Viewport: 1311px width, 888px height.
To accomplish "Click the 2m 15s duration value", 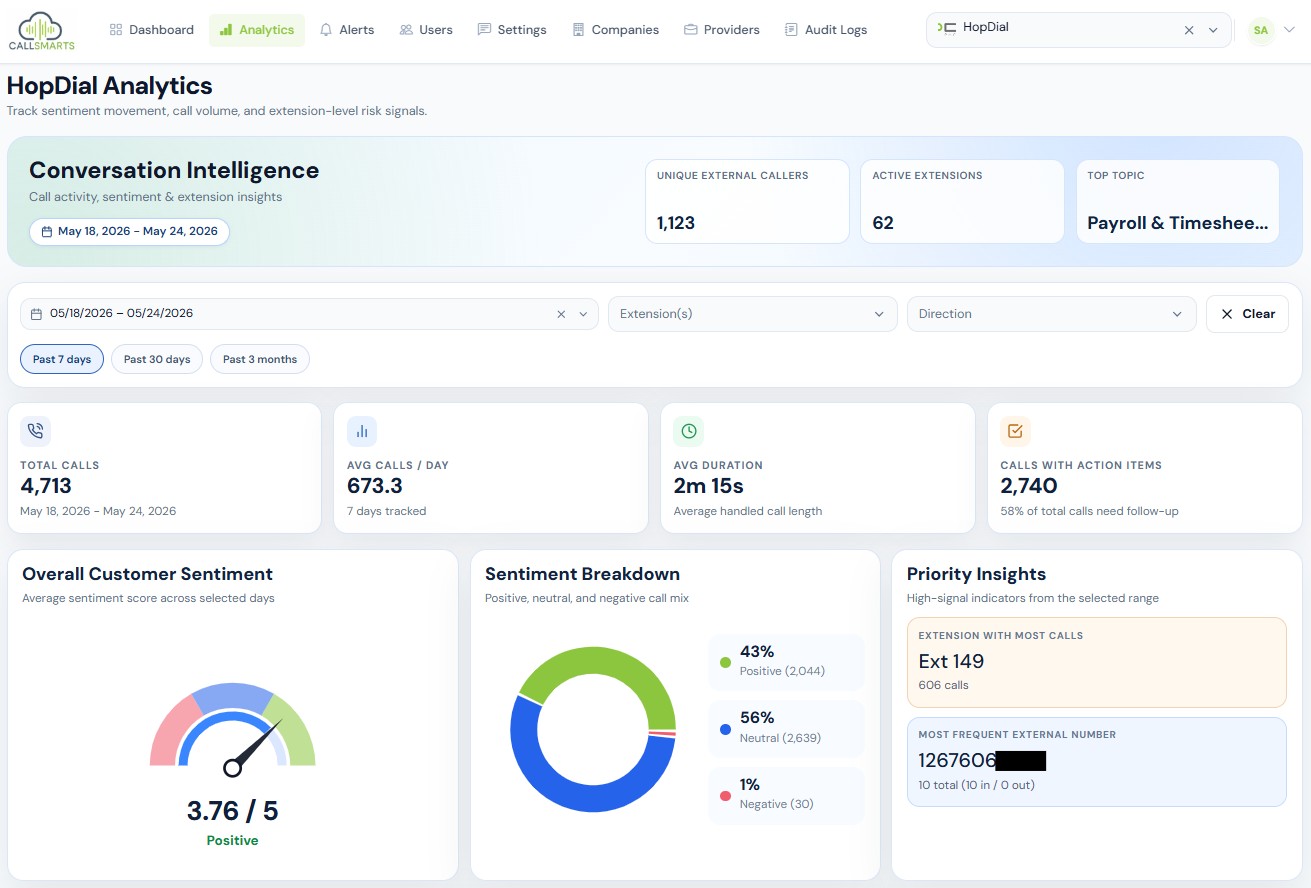I will click(708, 486).
